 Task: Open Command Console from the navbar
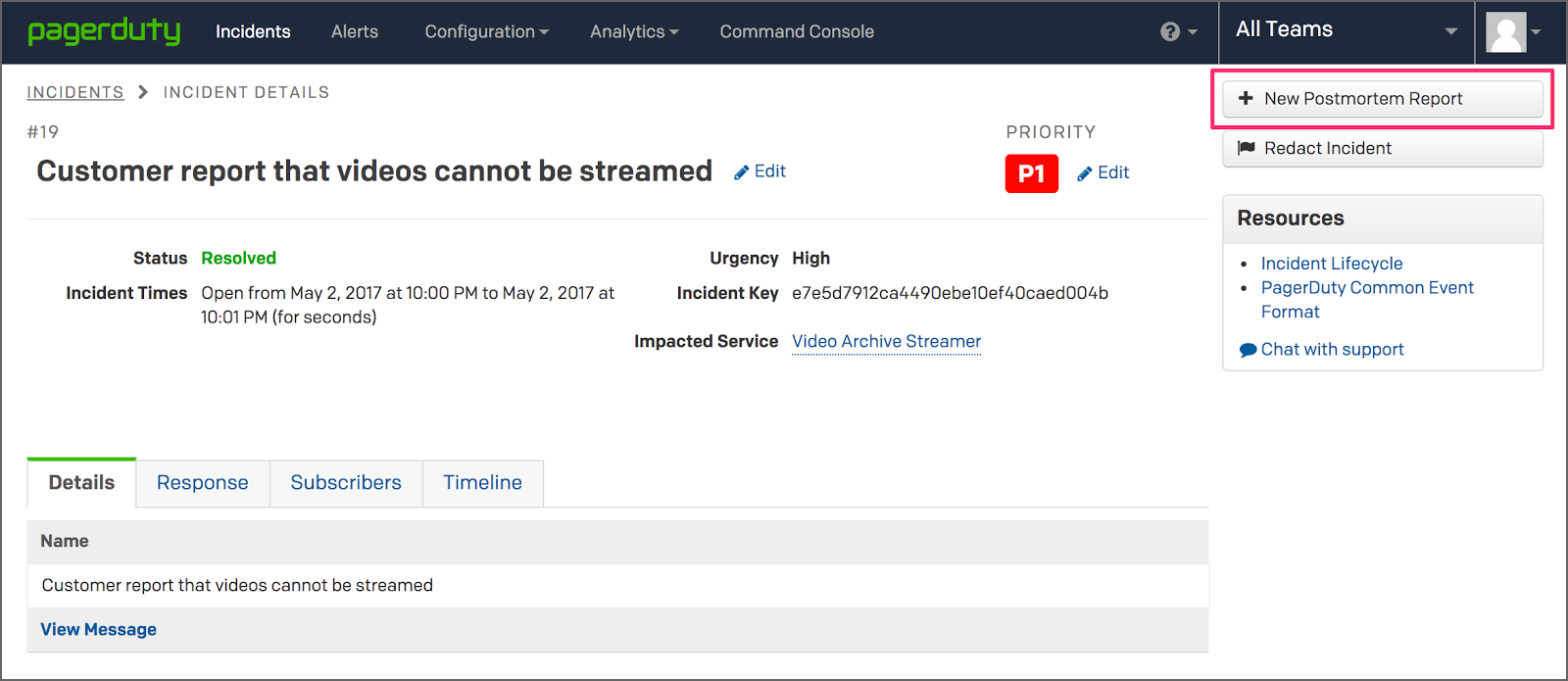(797, 31)
